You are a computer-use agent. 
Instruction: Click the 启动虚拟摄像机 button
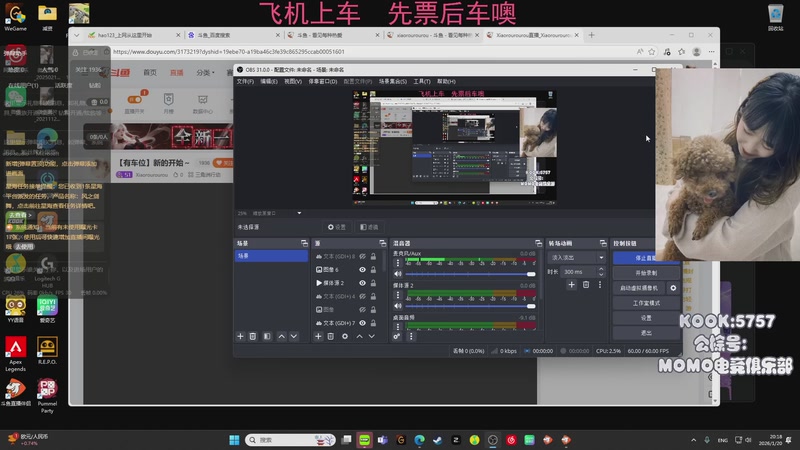pos(639,288)
